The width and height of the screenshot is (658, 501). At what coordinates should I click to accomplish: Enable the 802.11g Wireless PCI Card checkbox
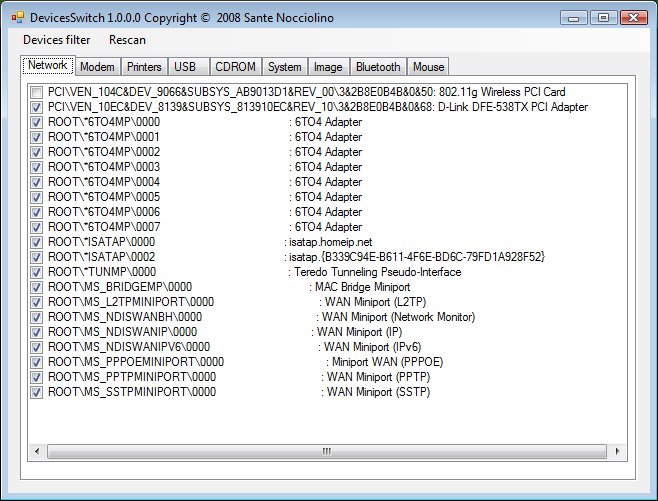(37, 92)
